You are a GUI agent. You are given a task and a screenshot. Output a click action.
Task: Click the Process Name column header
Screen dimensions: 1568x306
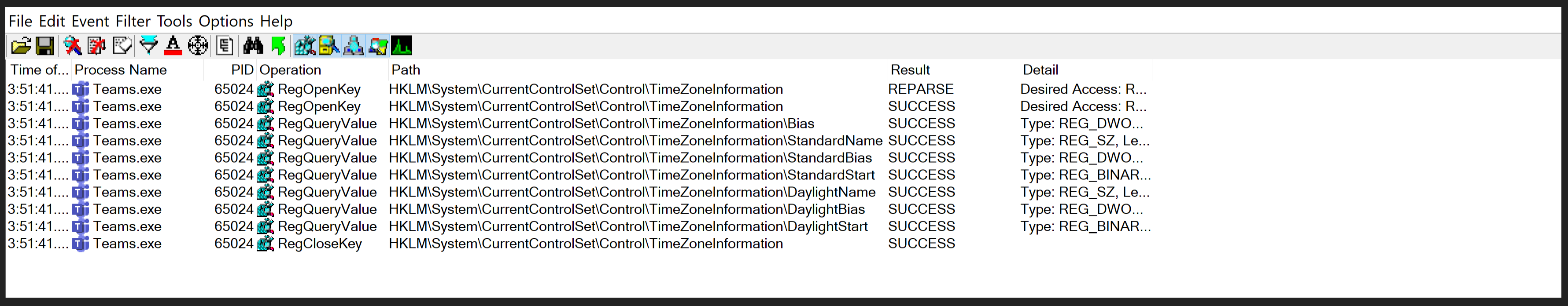click(x=121, y=70)
